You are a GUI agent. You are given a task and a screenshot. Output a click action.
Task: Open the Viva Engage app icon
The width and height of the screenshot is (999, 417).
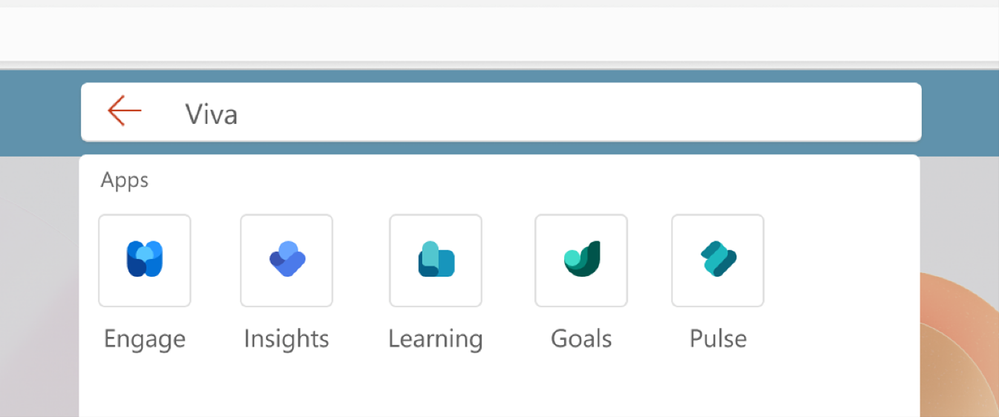(145, 260)
